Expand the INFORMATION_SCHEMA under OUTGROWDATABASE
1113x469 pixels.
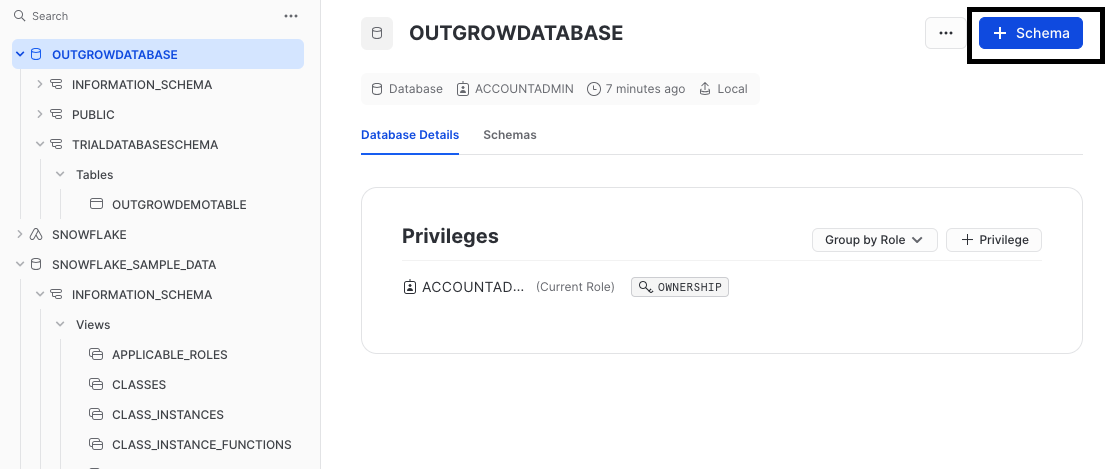click(x=40, y=84)
